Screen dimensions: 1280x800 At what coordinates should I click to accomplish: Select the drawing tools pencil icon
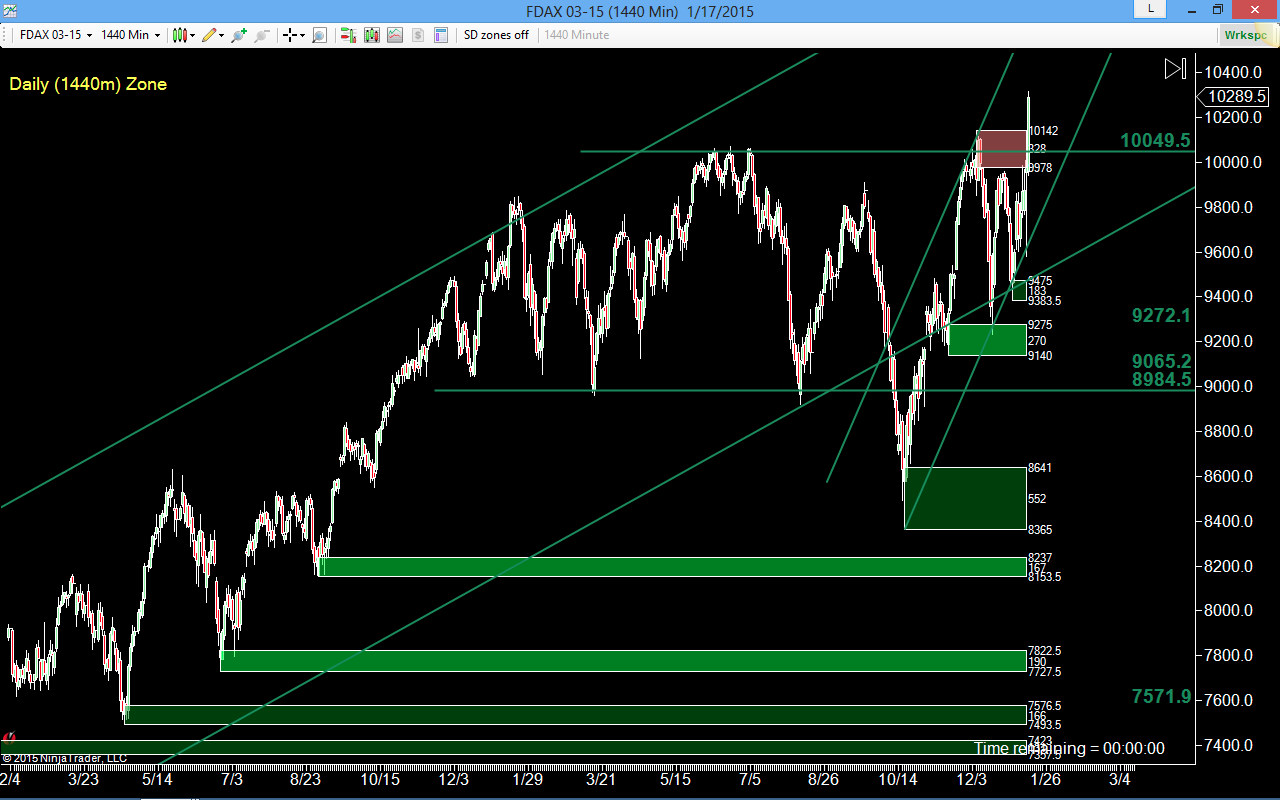pyautogui.click(x=209, y=35)
